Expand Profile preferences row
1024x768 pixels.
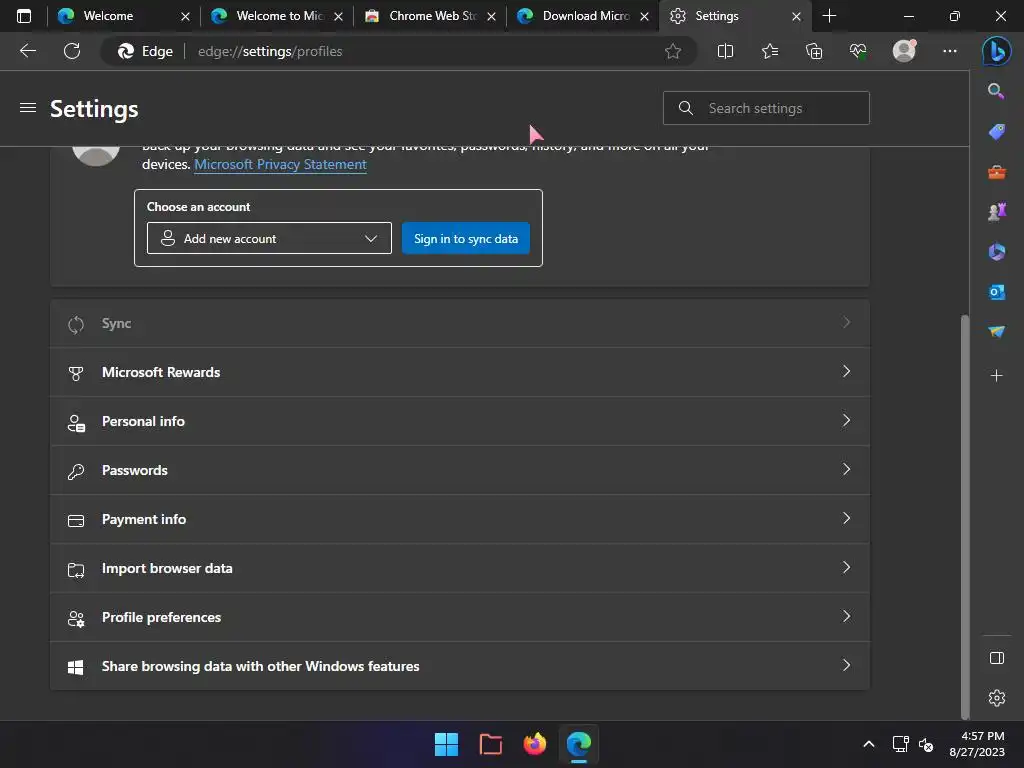click(460, 617)
